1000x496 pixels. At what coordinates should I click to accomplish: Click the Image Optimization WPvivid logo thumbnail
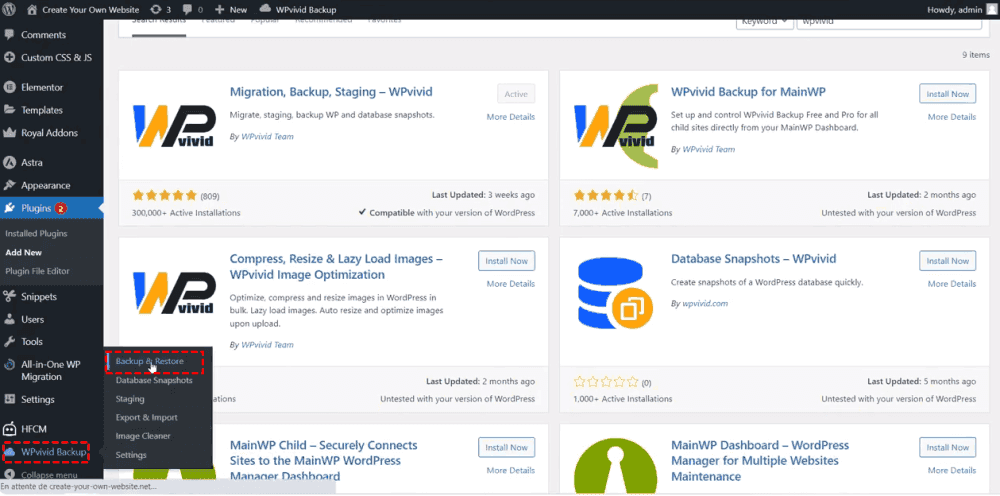[x=173, y=292]
